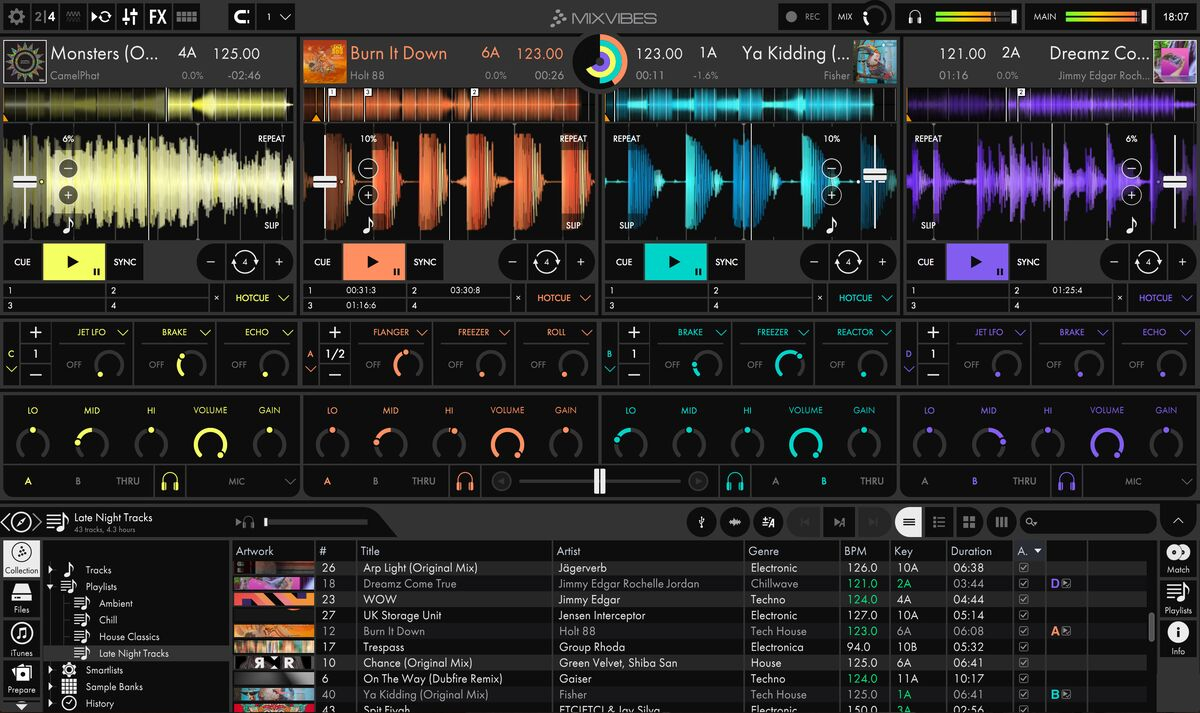Toggle REPEAT on the orange deck
This screenshot has height=713, width=1200.
[573, 139]
